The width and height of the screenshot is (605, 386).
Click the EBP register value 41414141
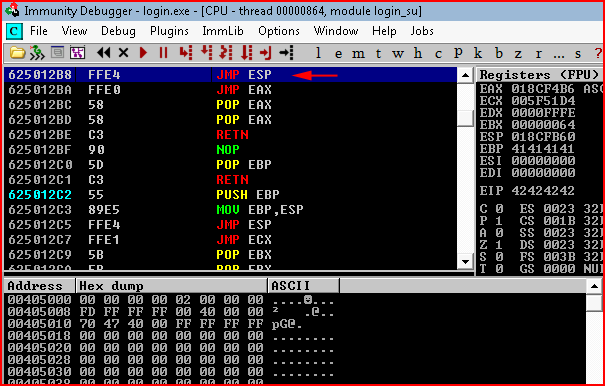point(543,149)
